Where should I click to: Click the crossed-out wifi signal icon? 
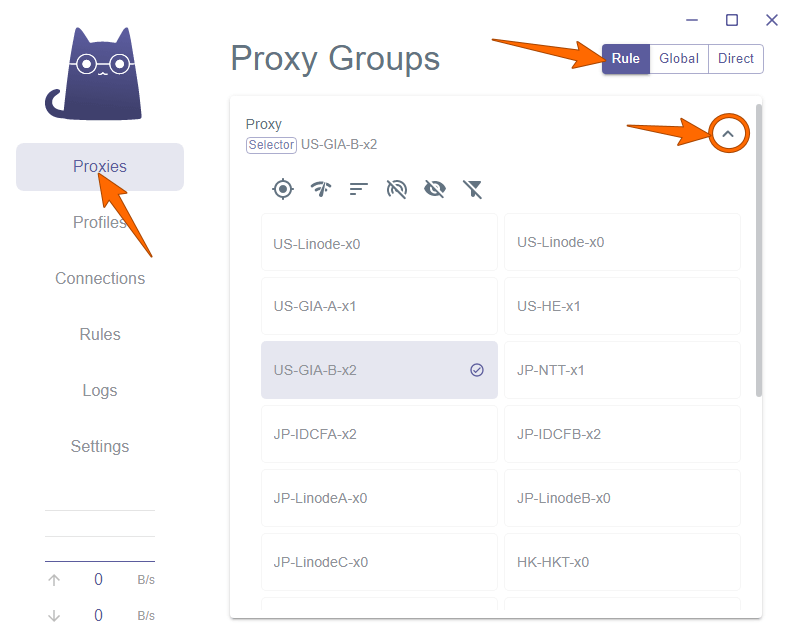click(x=397, y=189)
